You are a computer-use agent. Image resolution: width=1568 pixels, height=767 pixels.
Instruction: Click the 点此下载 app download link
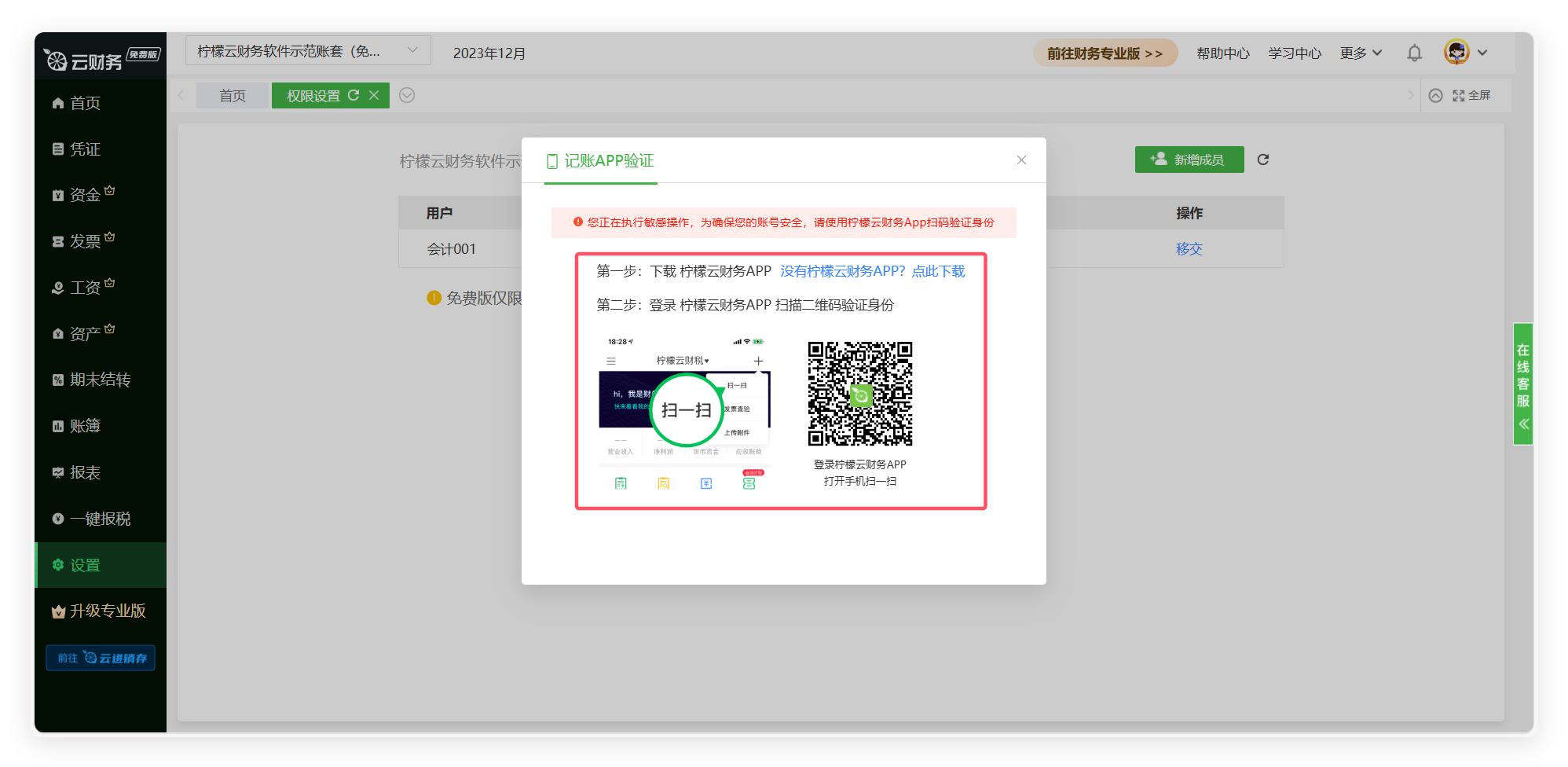(938, 271)
